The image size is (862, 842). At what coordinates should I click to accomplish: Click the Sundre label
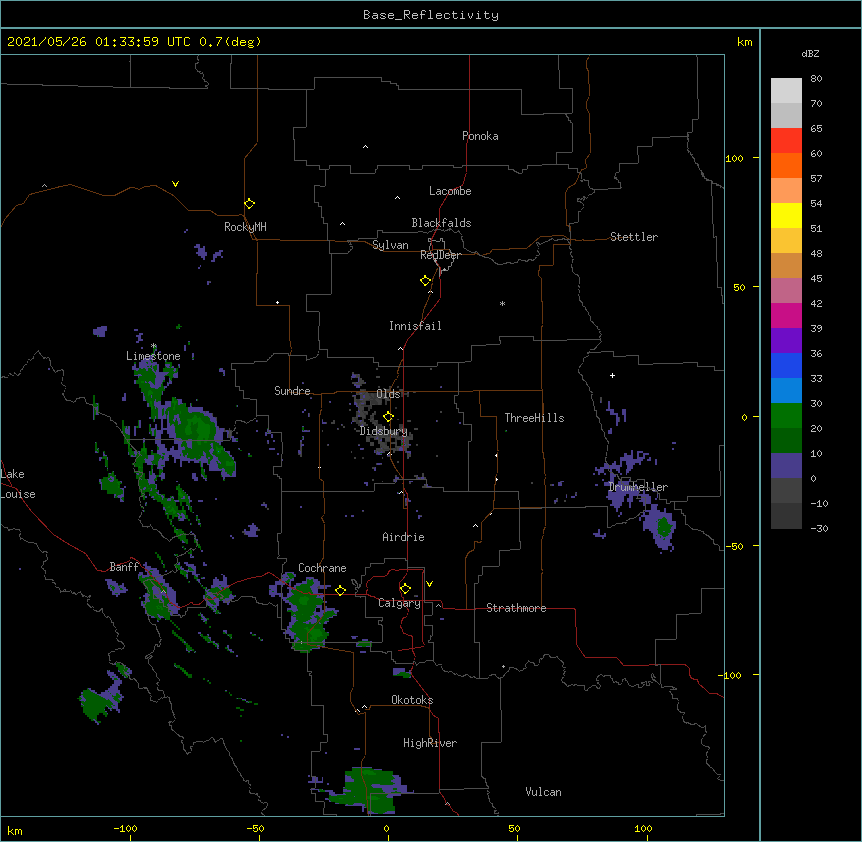(292, 391)
